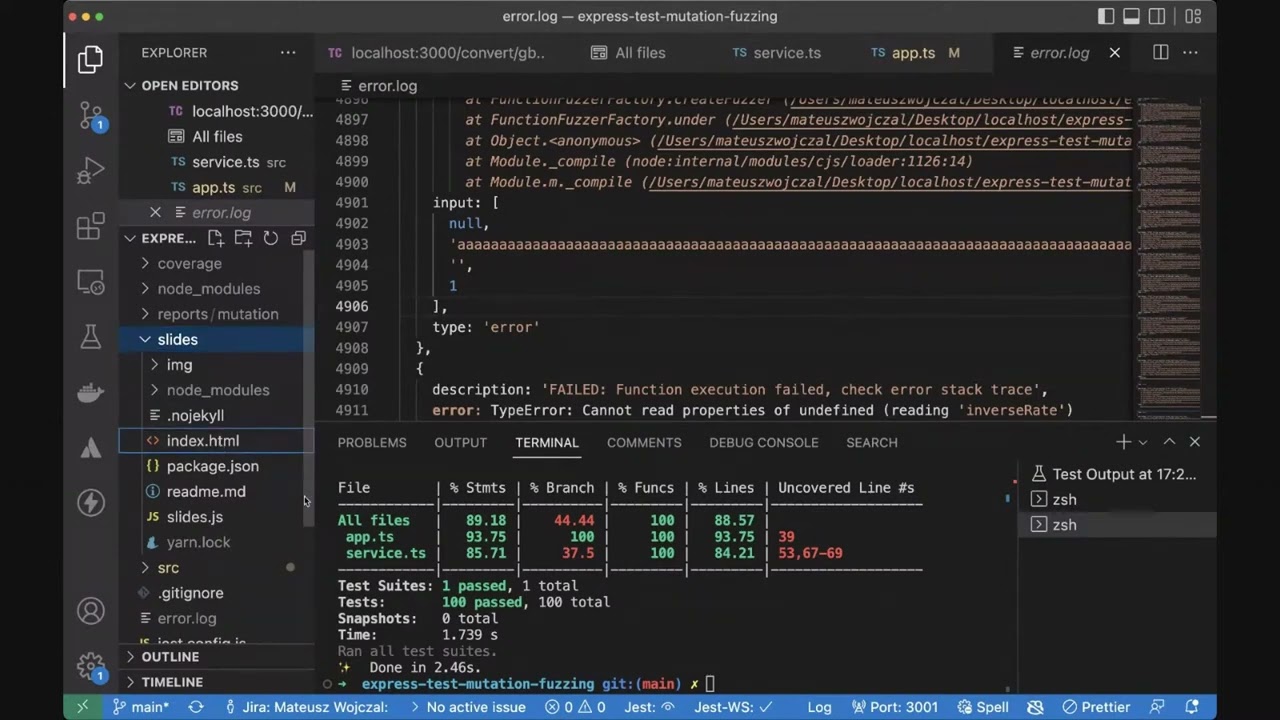Click the Prettier status item
Screen dimensions: 1280x720
(1095, 707)
